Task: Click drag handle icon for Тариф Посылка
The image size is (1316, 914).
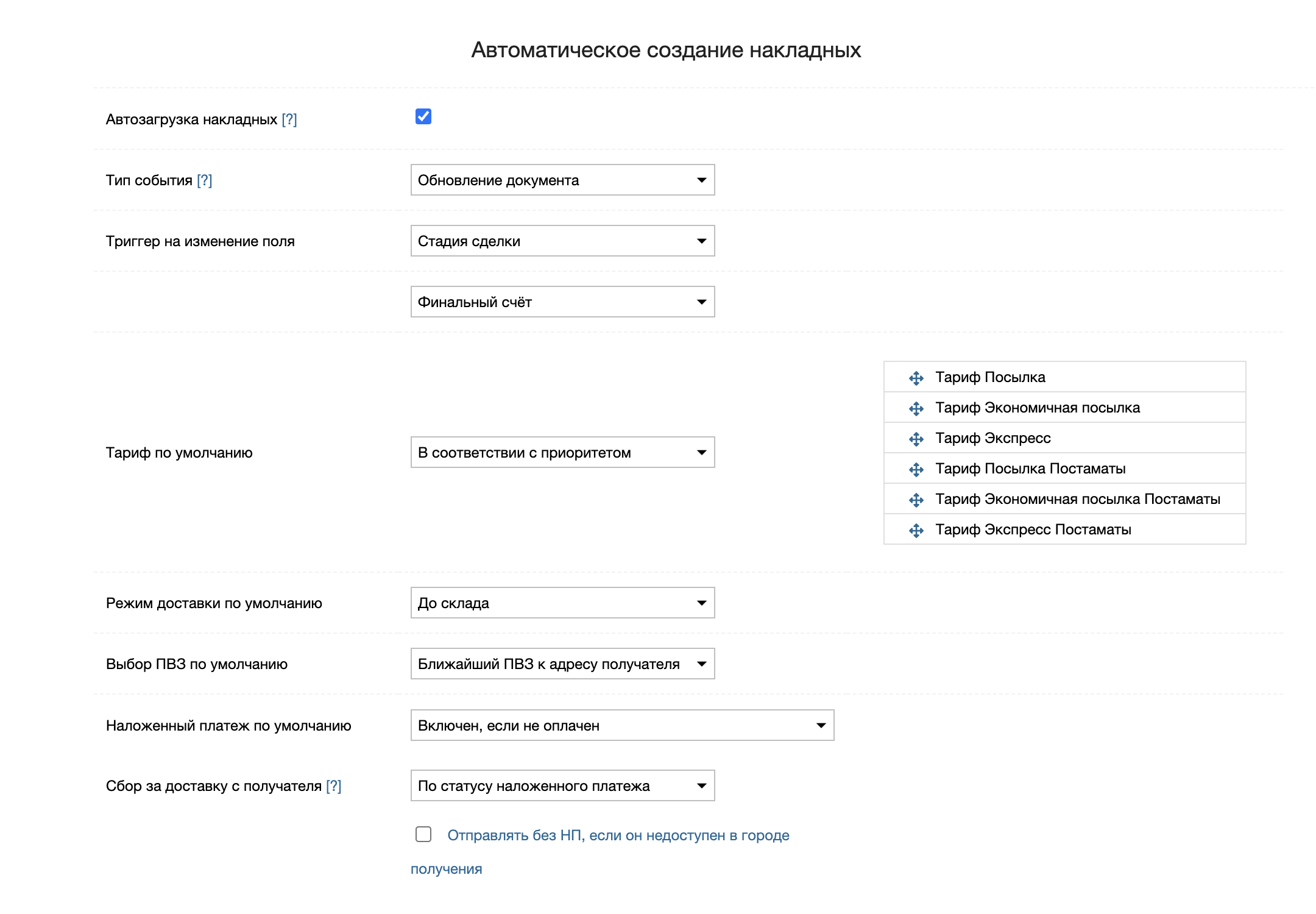Action: tap(916, 378)
